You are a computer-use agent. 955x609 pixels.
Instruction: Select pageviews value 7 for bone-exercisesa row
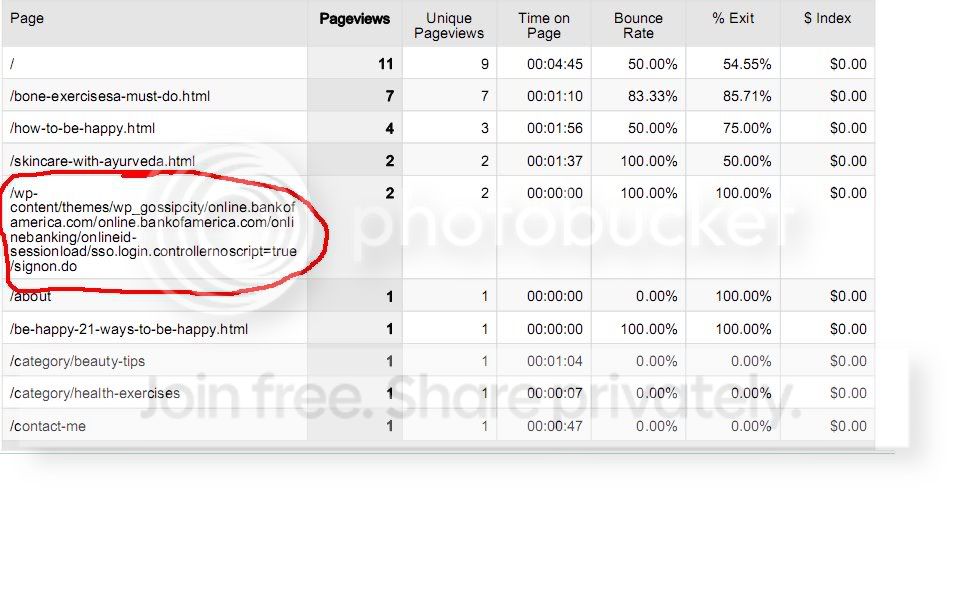tap(389, 96)
